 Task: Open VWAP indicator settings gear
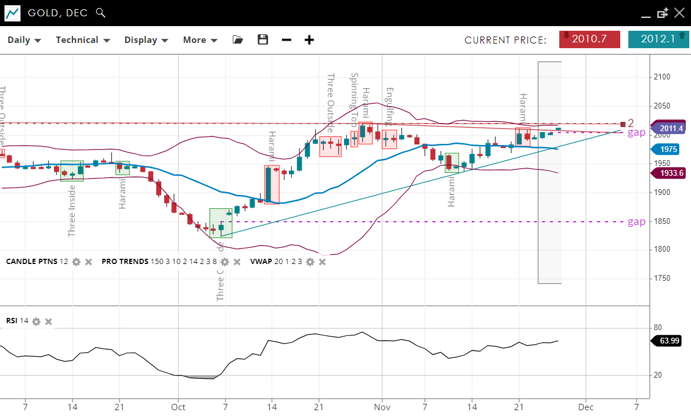[x=310, y=262]
